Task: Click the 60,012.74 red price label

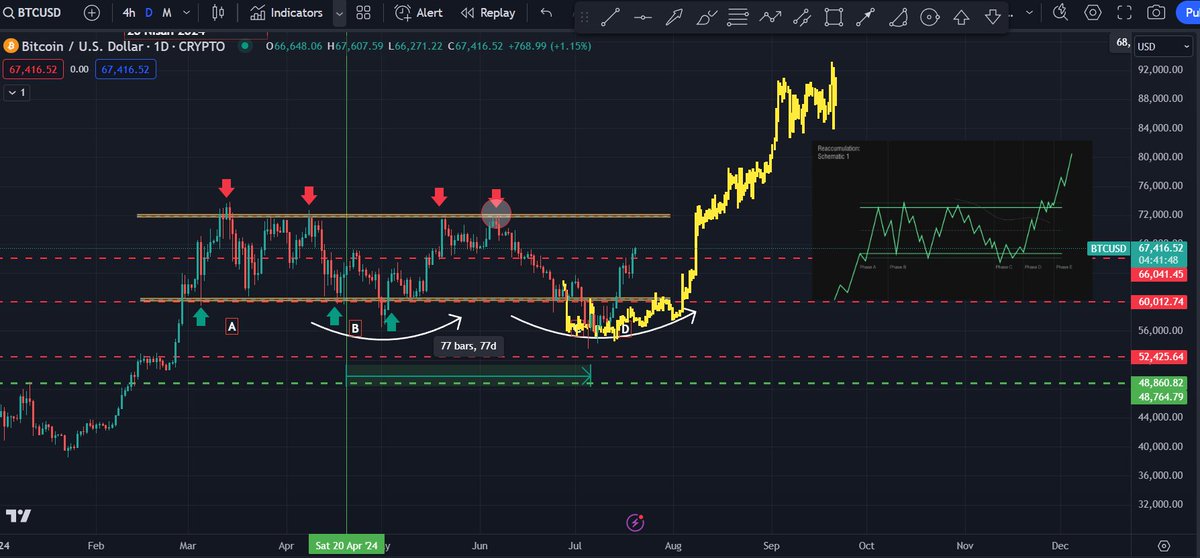Action: [x=1159, y=302]
